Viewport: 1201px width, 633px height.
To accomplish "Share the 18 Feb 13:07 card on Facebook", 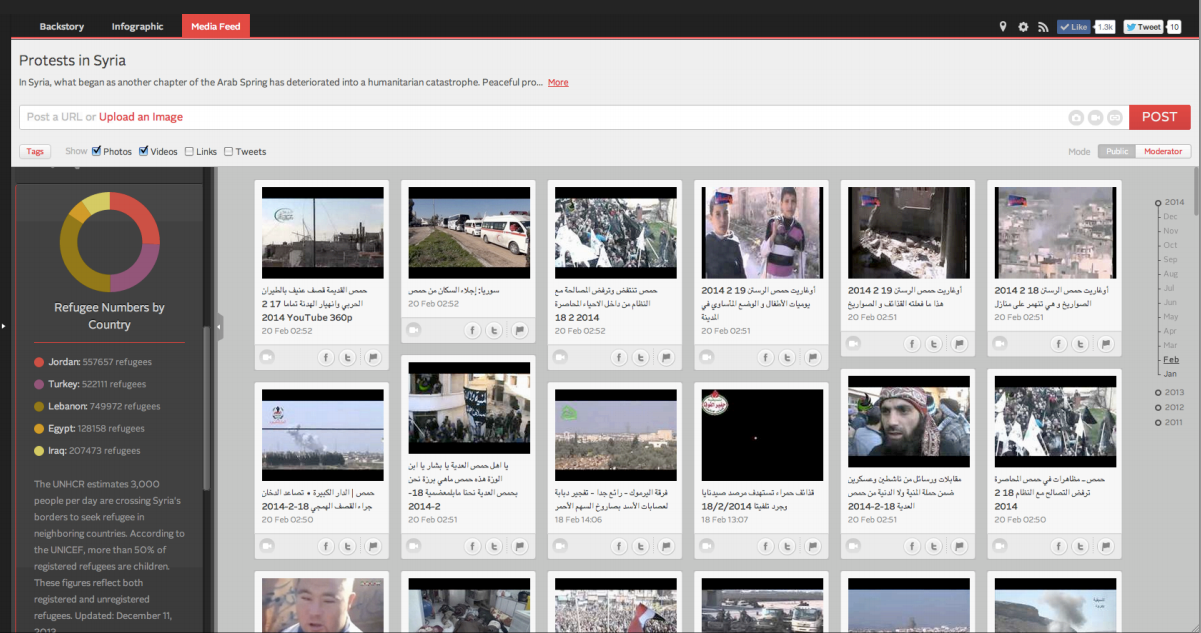I will [x=765, y=547].
